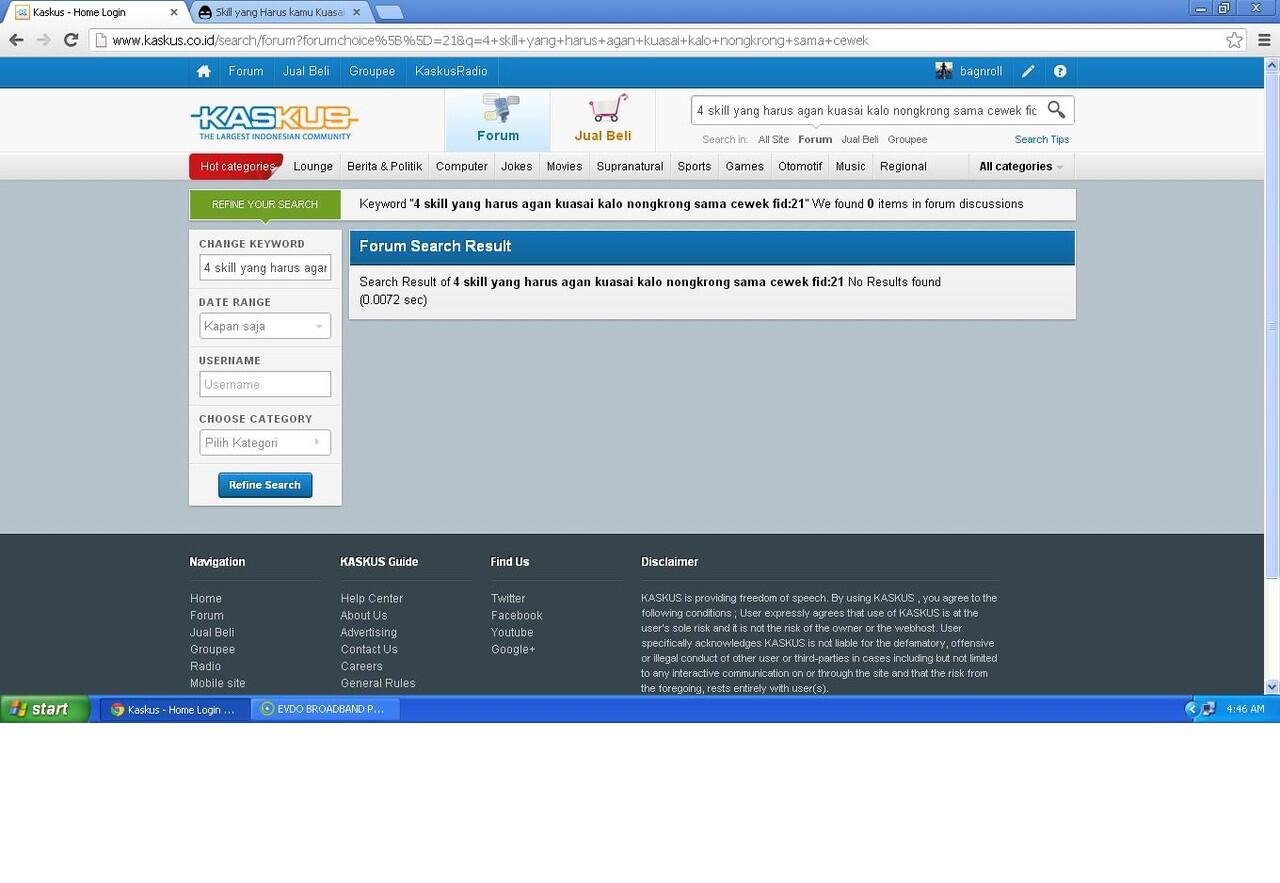This screenshot has height=883, width=1280.
Task: Click the browser forward arrow
Action: 43,40
